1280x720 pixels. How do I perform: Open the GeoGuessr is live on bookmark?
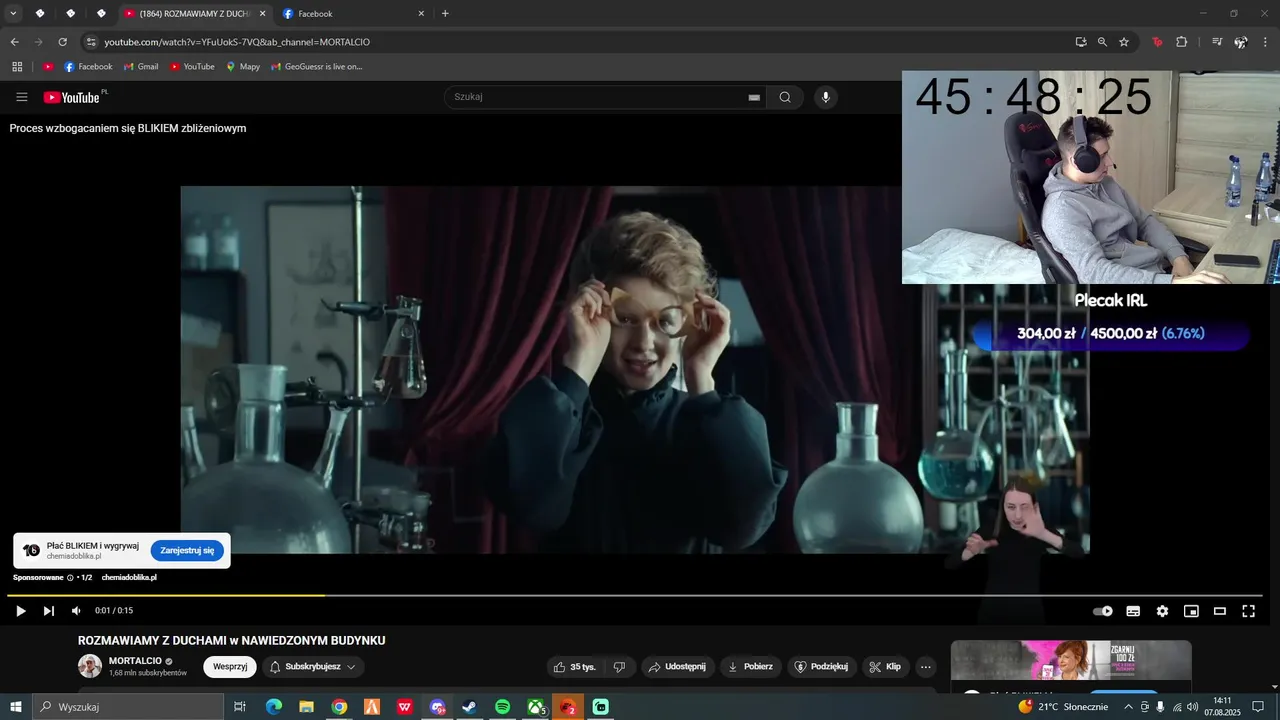pos(316,67)
